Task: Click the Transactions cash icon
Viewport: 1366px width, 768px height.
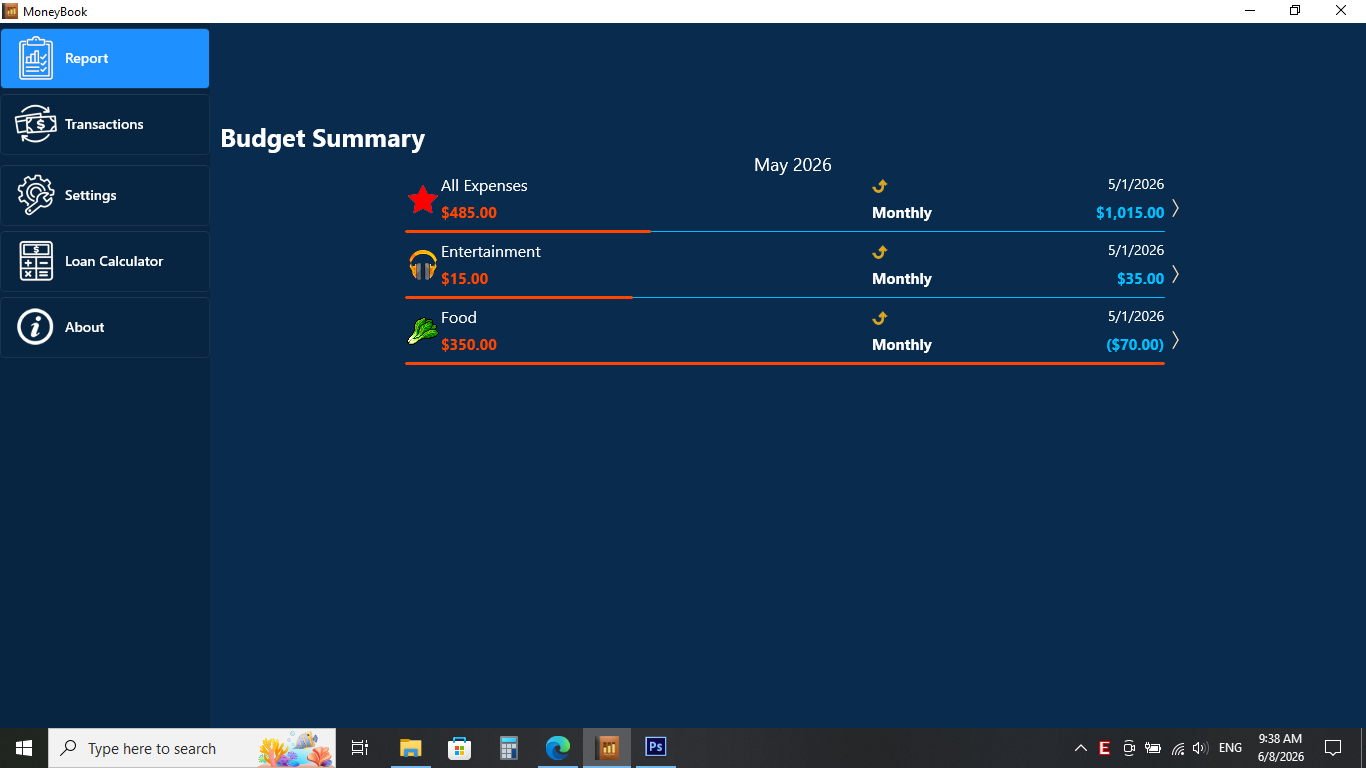Action: click(36, 124)
